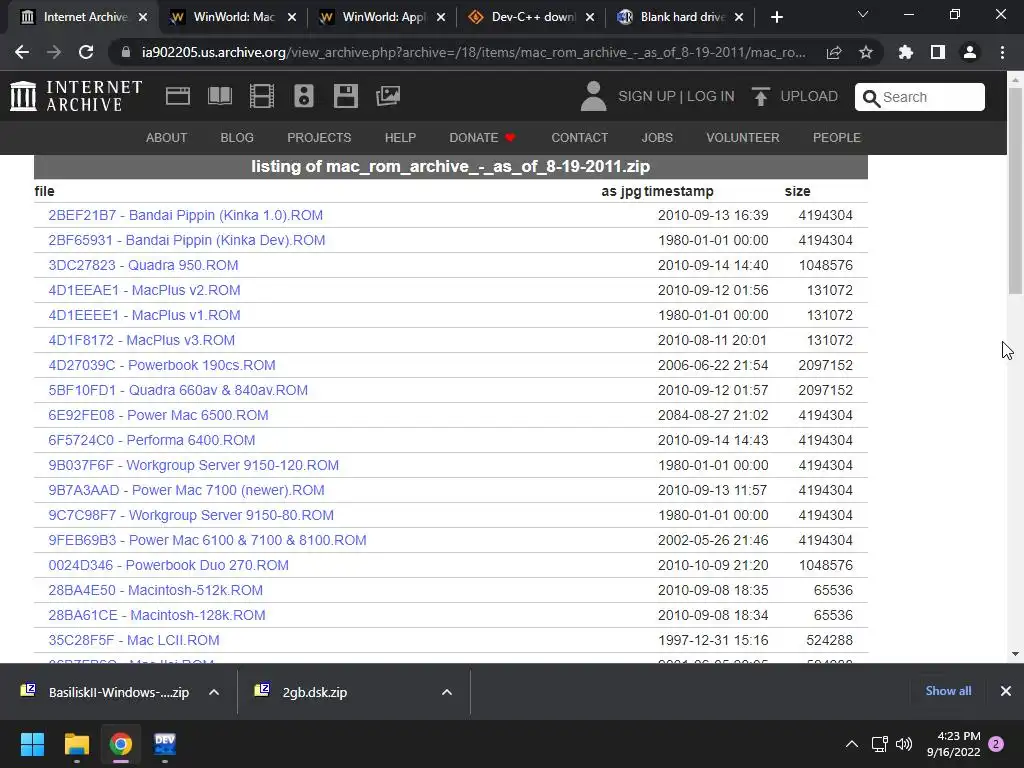Click the user avatar icon
Screen dimensions: 1024x768
tap(593, 96)
